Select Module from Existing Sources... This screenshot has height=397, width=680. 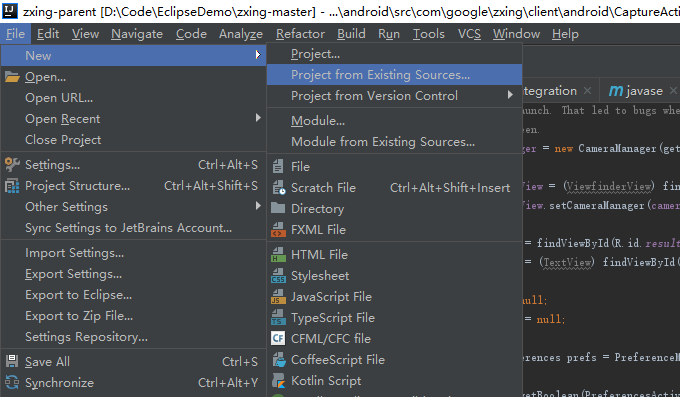pos(395,141)
